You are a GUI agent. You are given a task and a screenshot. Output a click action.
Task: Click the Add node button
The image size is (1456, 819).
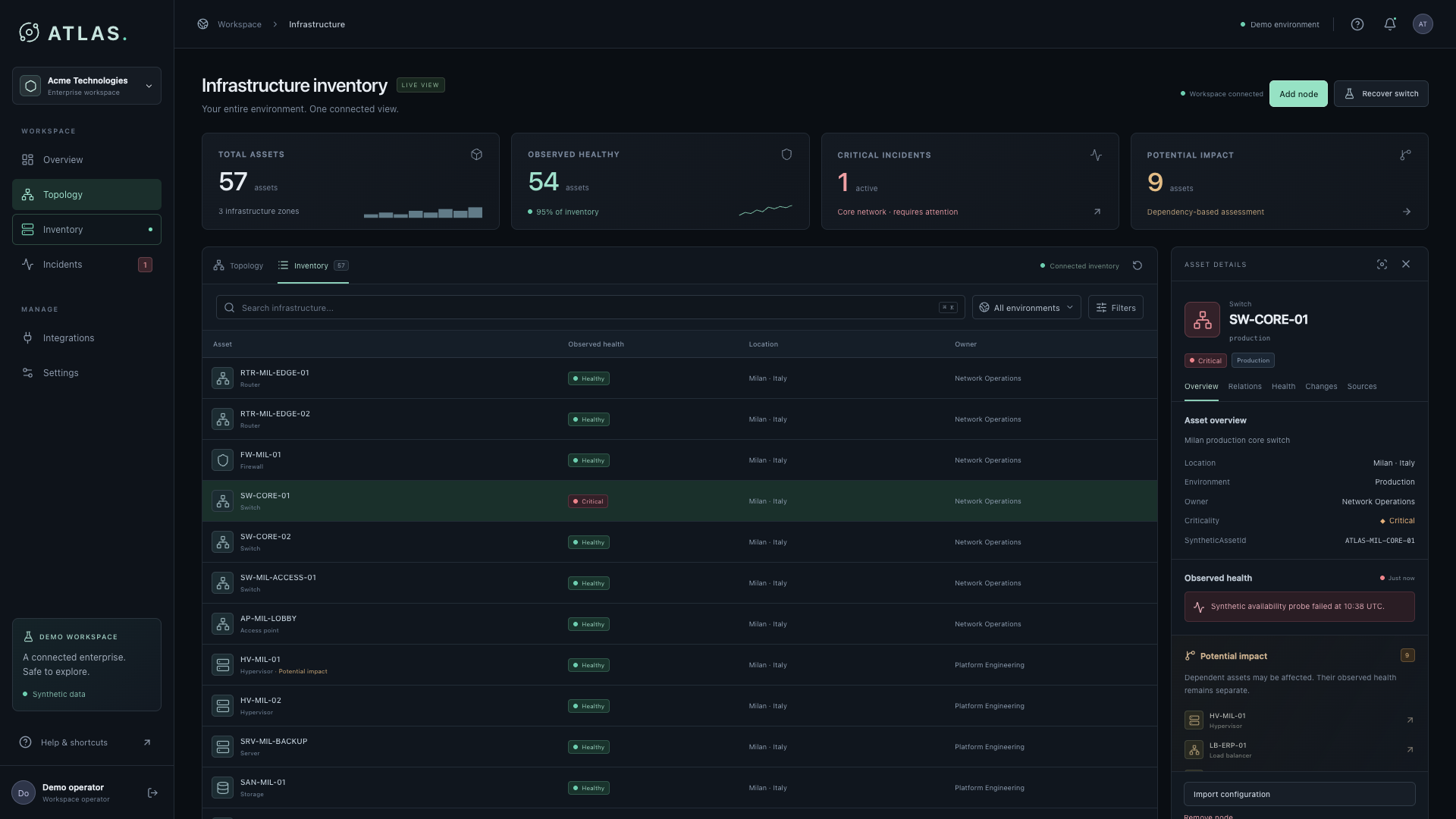tap(1298, 94)
